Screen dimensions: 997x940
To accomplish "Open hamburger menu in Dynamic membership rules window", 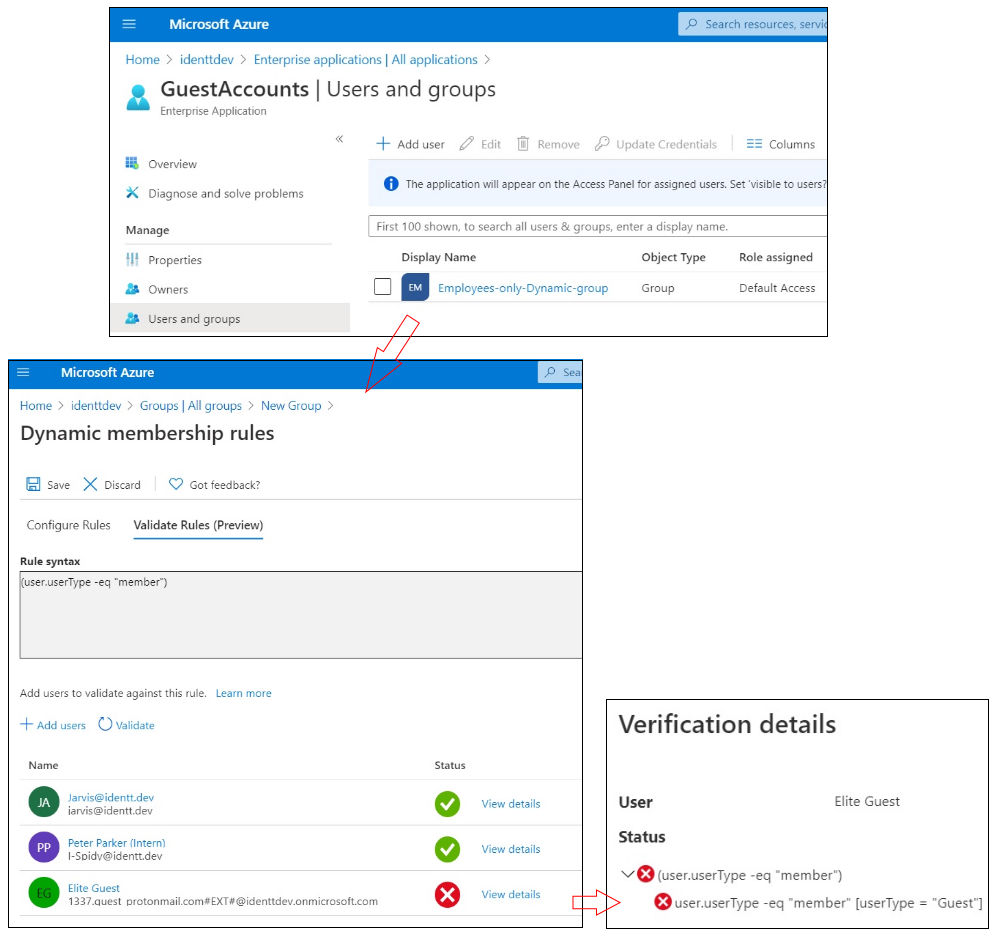I will click(x=24, y=372).
